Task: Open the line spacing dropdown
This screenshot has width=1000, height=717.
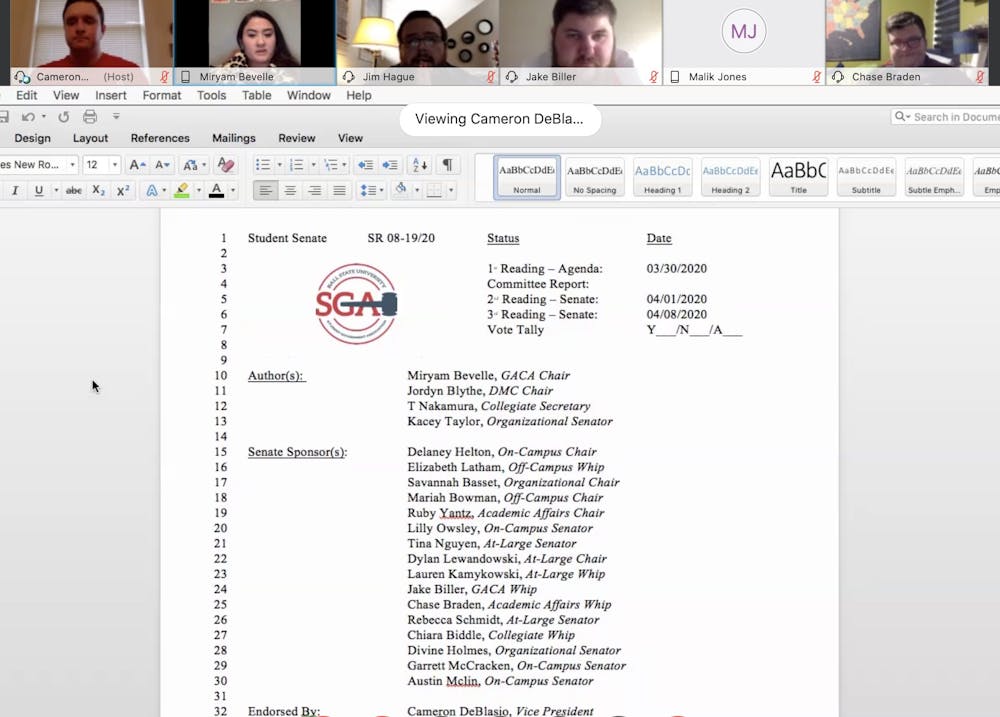Action: point(381,191)
